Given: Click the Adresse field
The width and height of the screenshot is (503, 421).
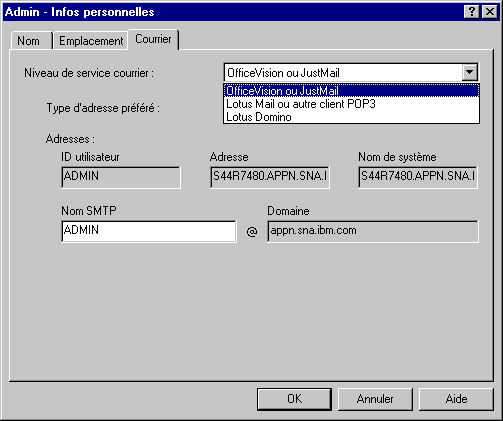Looking at the screenshot, I should (x=270, y=177).
